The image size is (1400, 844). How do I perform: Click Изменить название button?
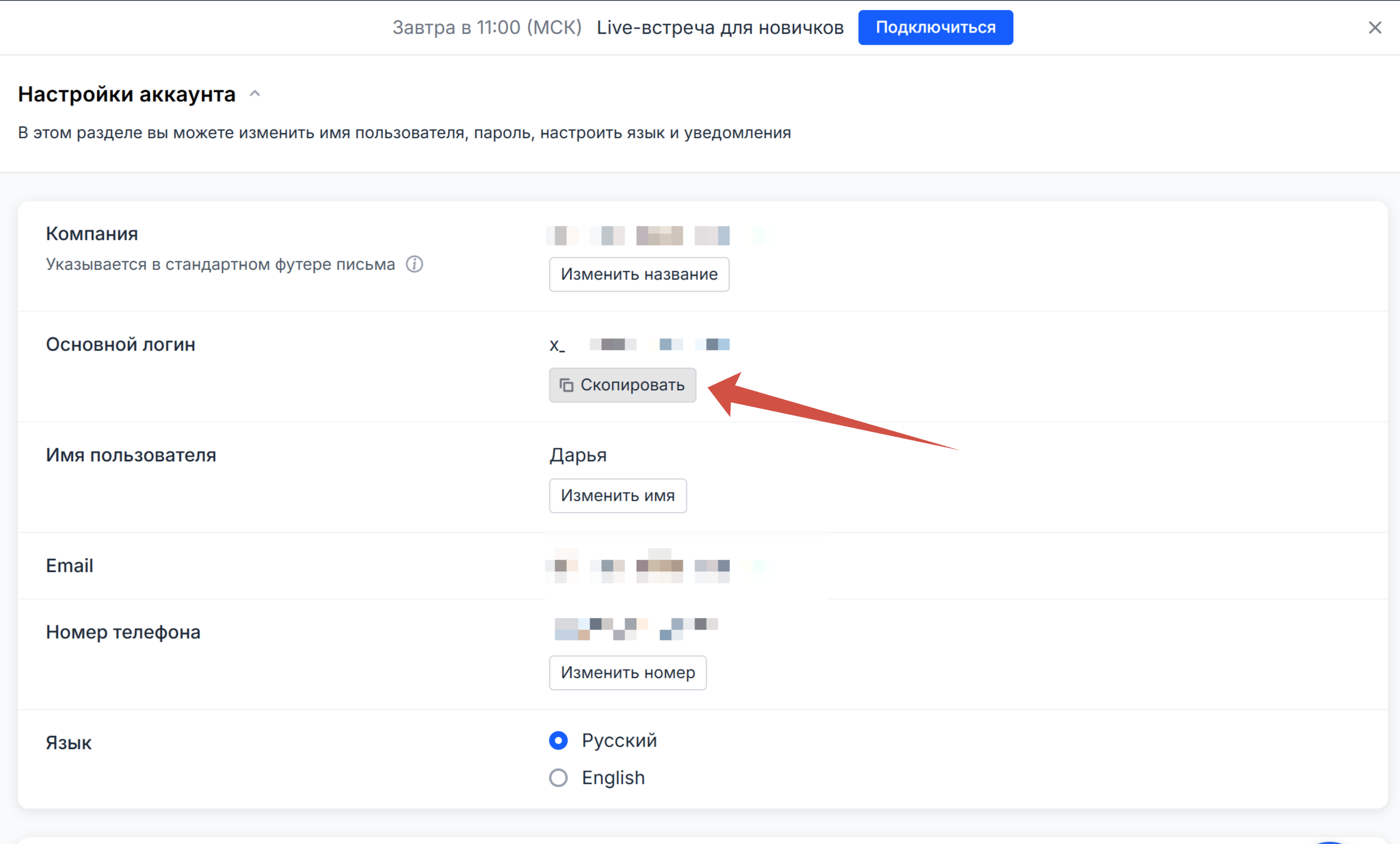(639, 274)
